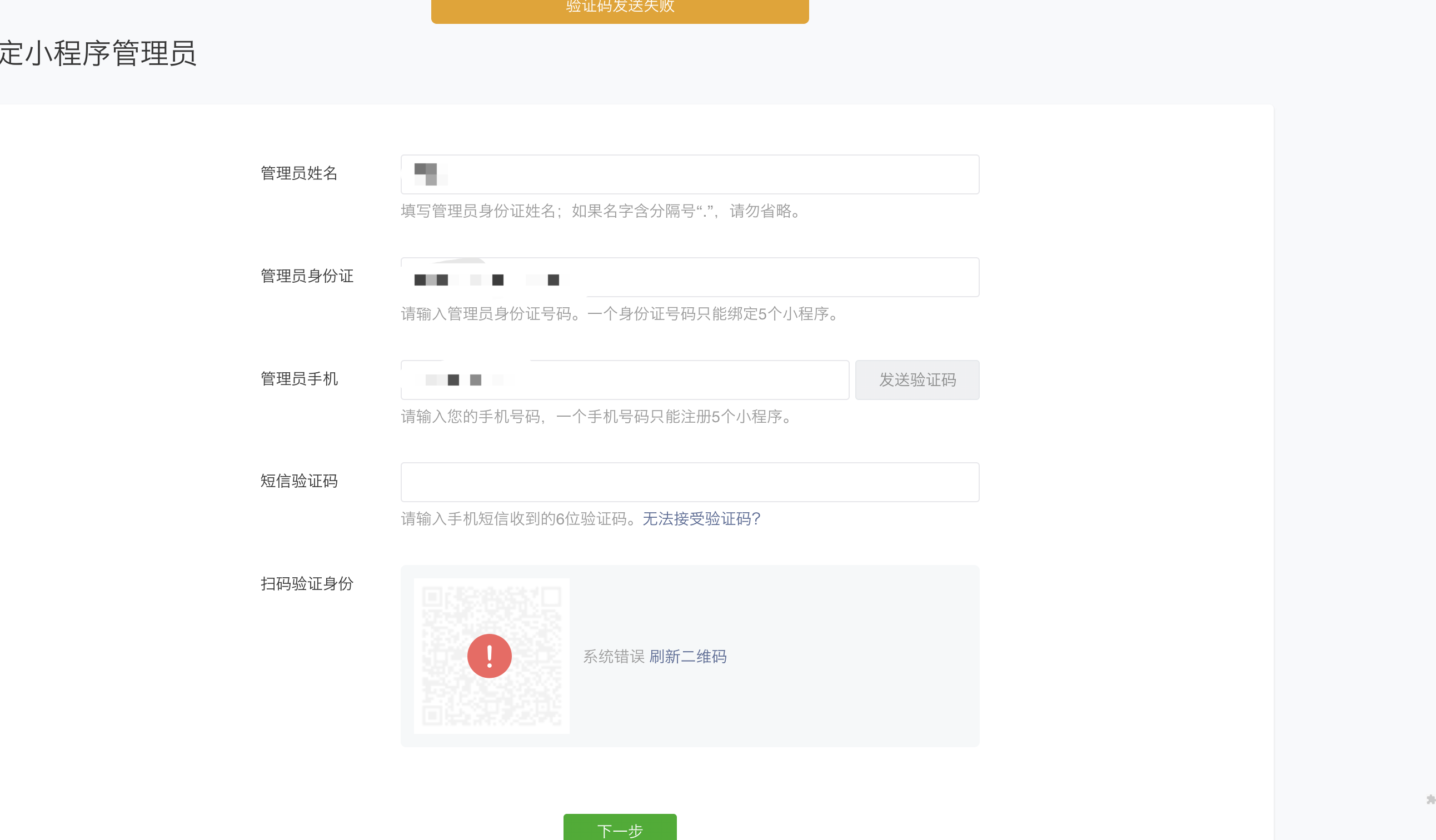Click the 小程序管理员 page heading

(98, 53)
